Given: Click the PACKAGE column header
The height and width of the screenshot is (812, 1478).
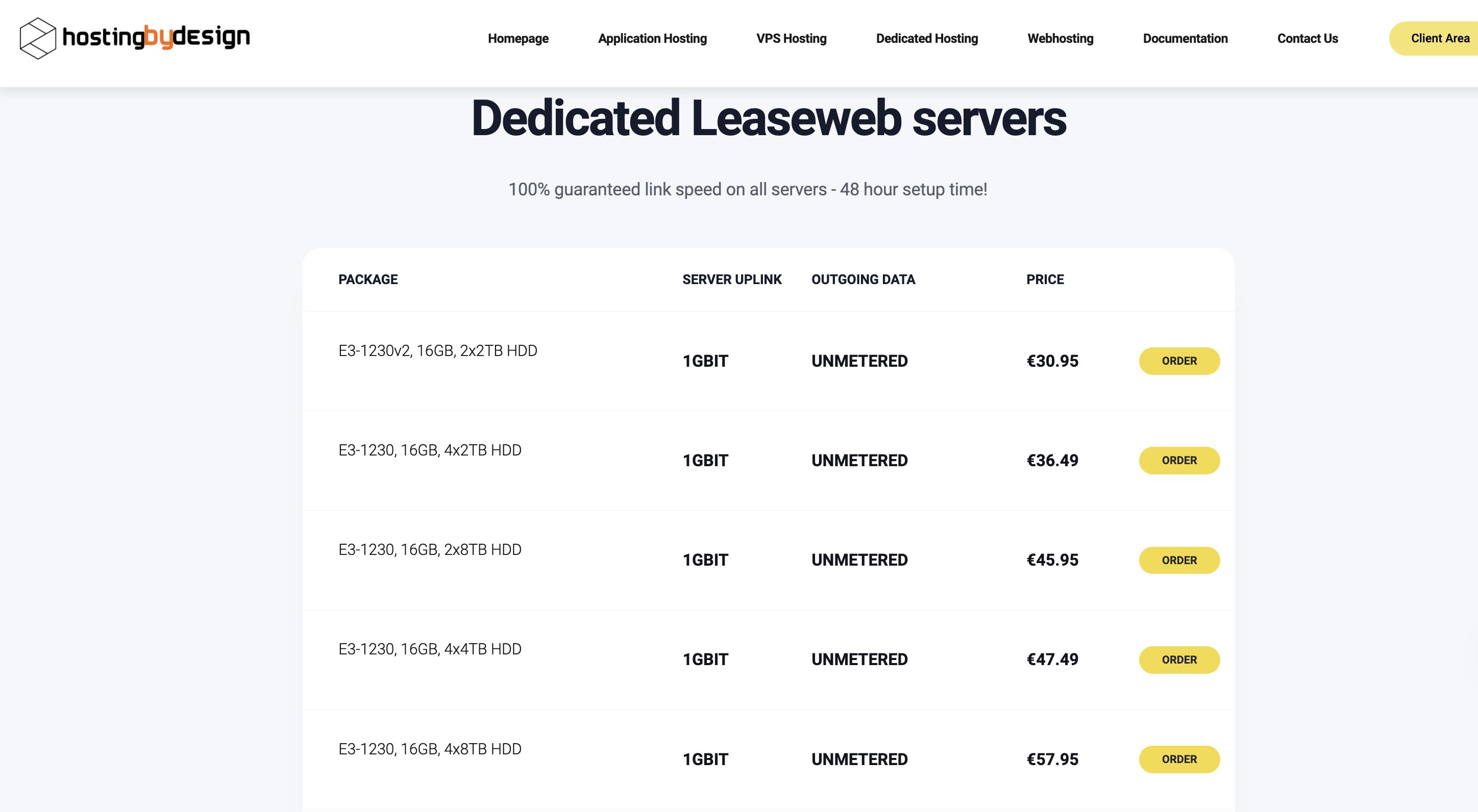Looking at the screenshot, I should coord(368,280).
